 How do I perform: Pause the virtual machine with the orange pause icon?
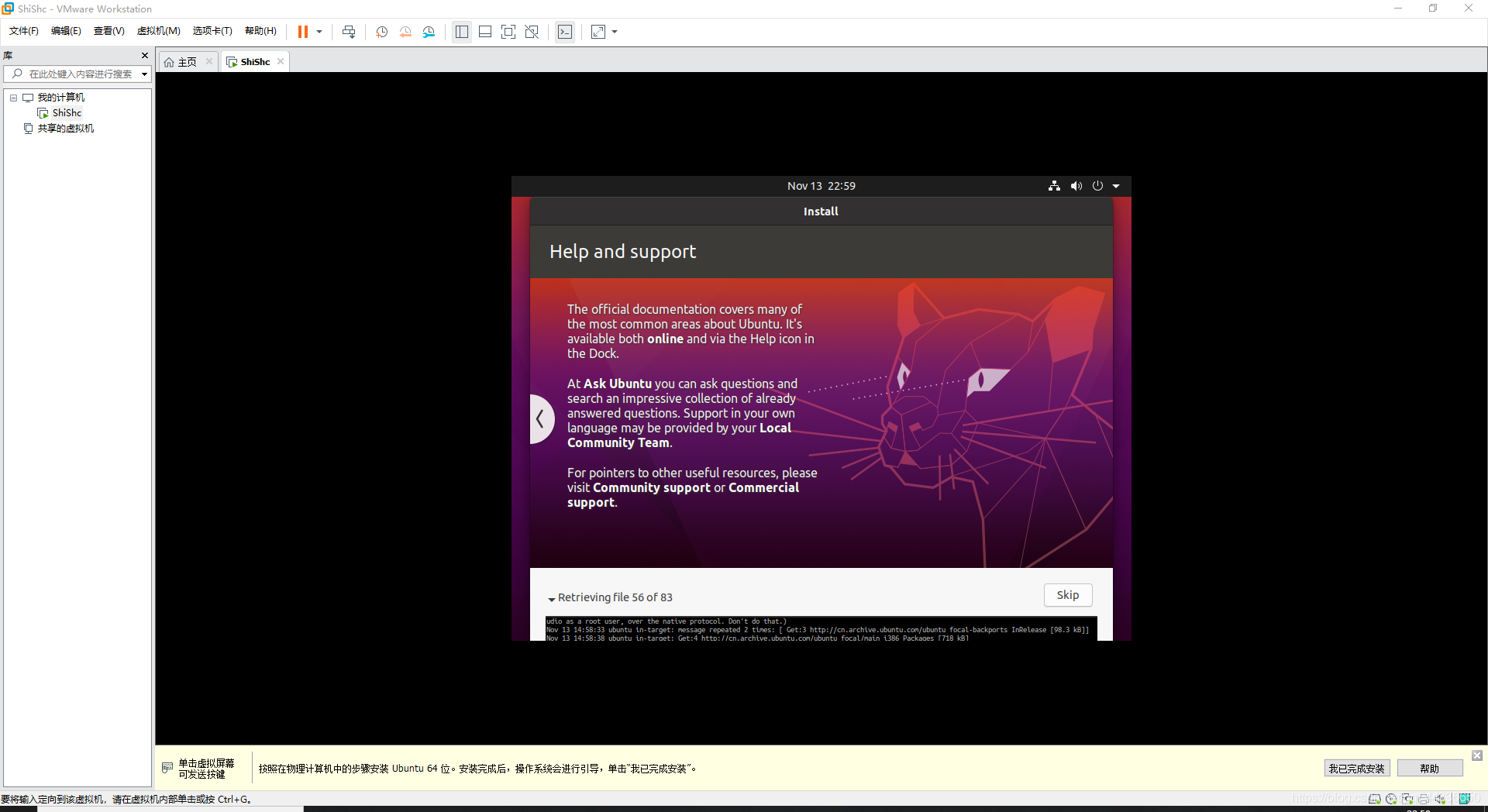(303, 32)
